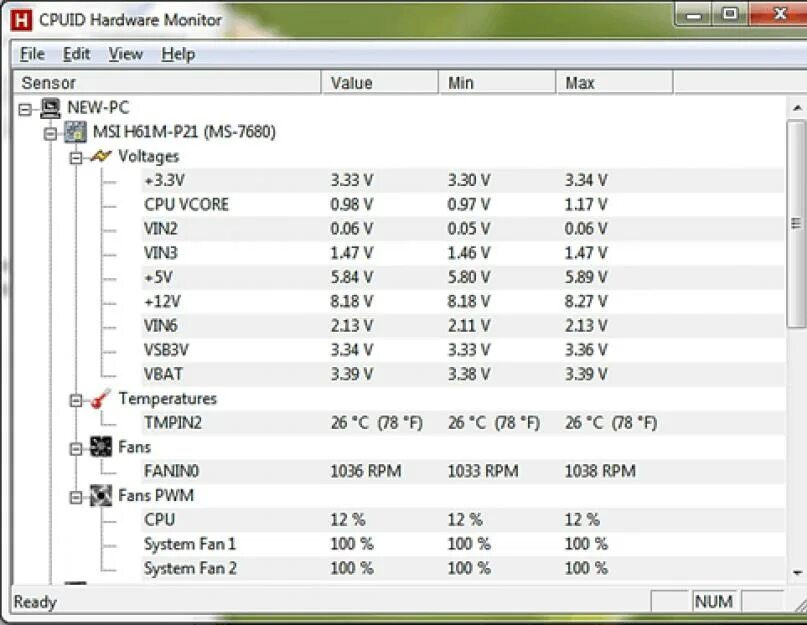Image resolution: width=807 pixels, height=625 pixels.
Task: Select the System Fan 1 row
Action: pyautogui.click(x=462, y=544)
